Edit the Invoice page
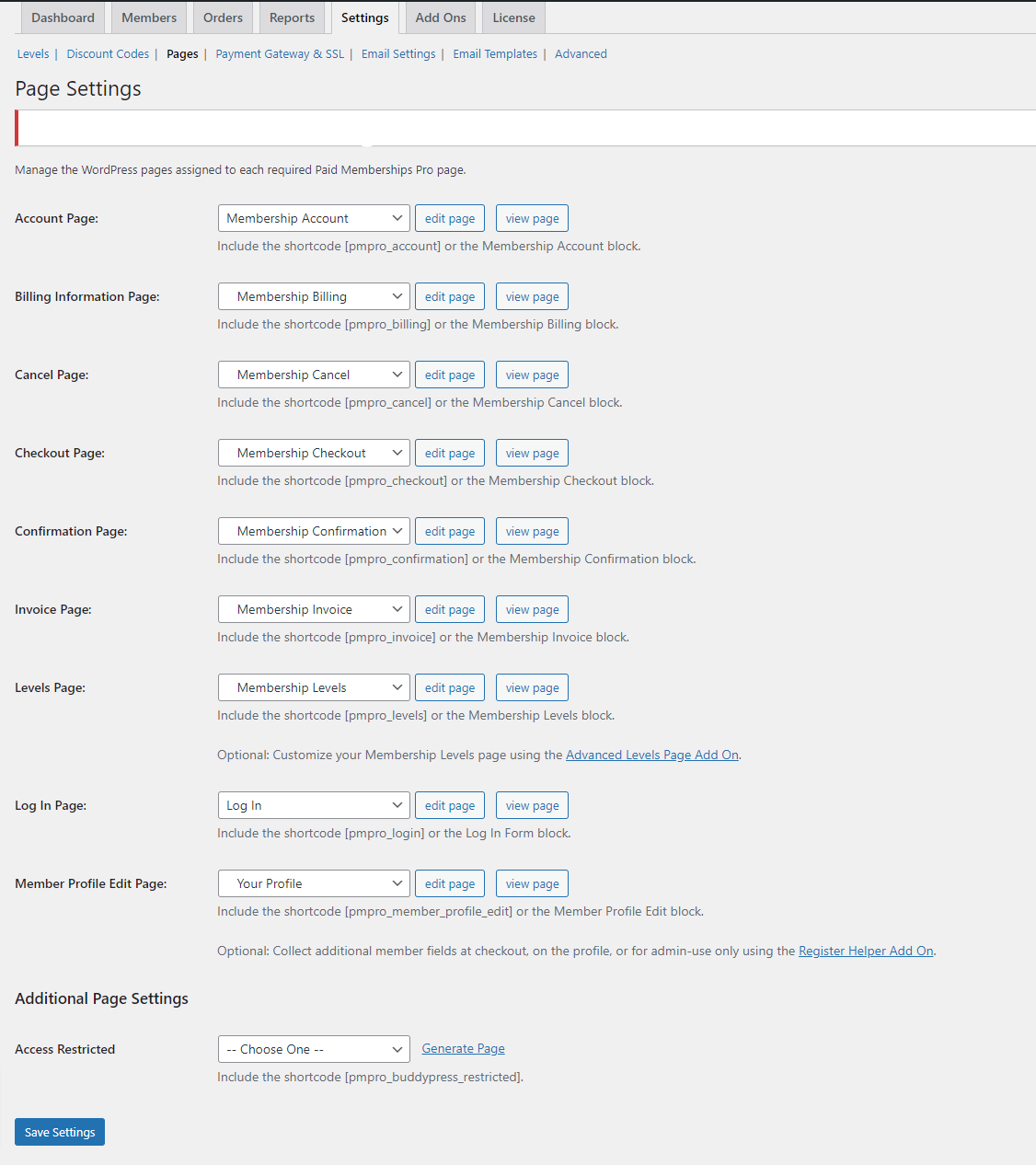The height and width of the screenshot is (1165, 1036). click(450, 609)
